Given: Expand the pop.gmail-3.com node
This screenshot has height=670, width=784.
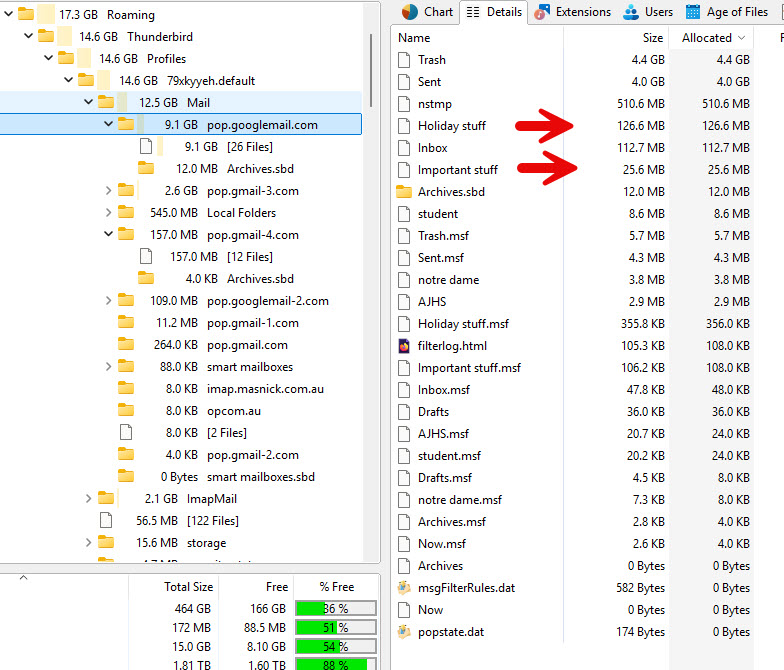Looking at the screenshot, I should point(108,190).
